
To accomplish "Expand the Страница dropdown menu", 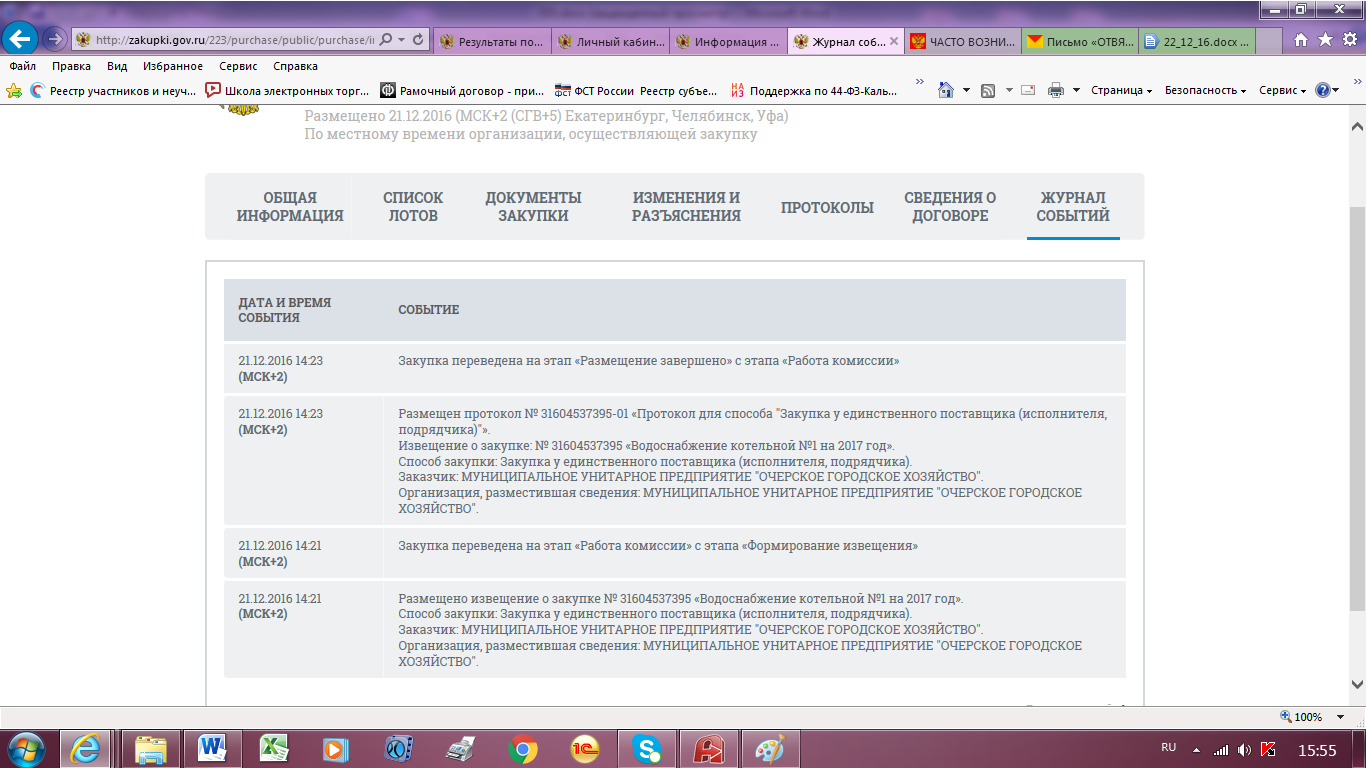I will [1122, 90].
